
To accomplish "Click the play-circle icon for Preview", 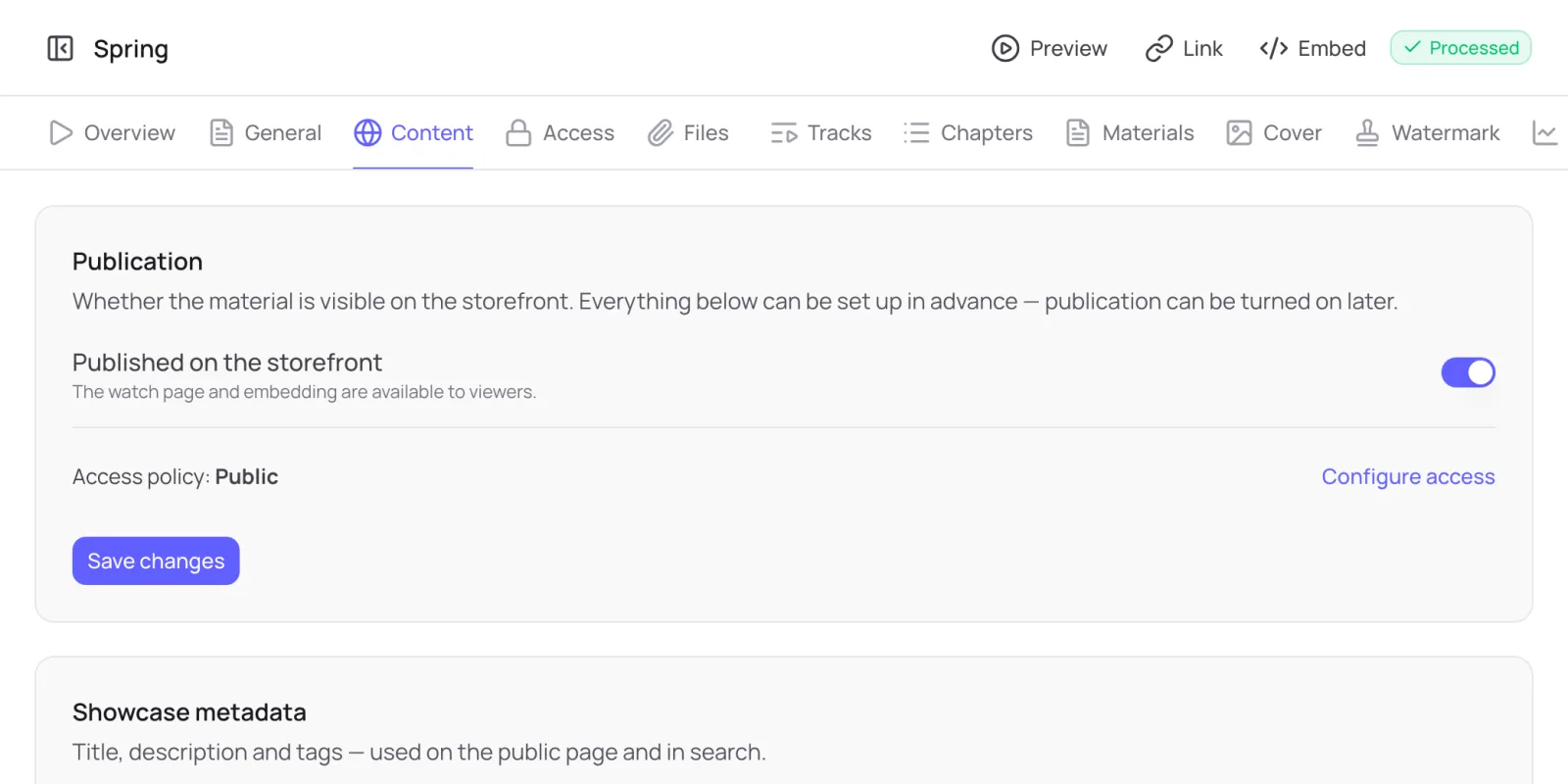I will (1005, 48).
